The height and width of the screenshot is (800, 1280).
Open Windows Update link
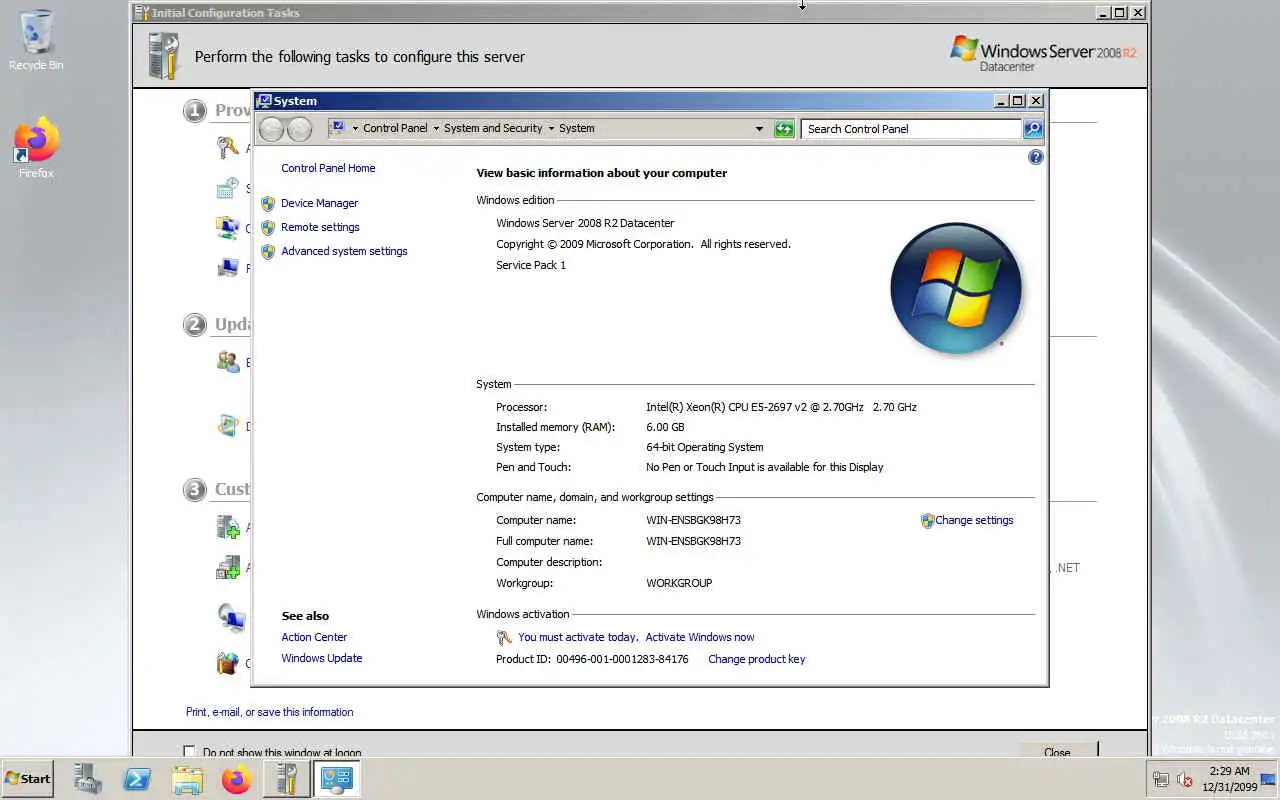click(x=321, y=658)
